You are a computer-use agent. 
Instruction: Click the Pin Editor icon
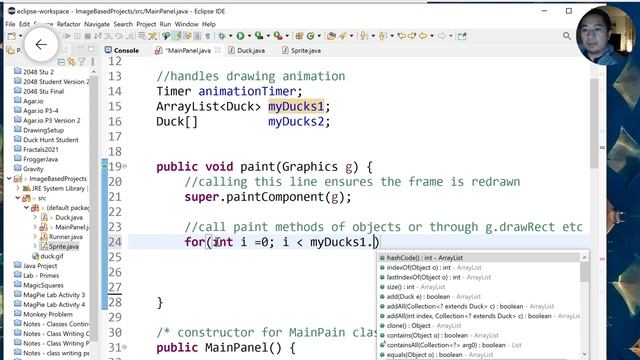[462, 36]
